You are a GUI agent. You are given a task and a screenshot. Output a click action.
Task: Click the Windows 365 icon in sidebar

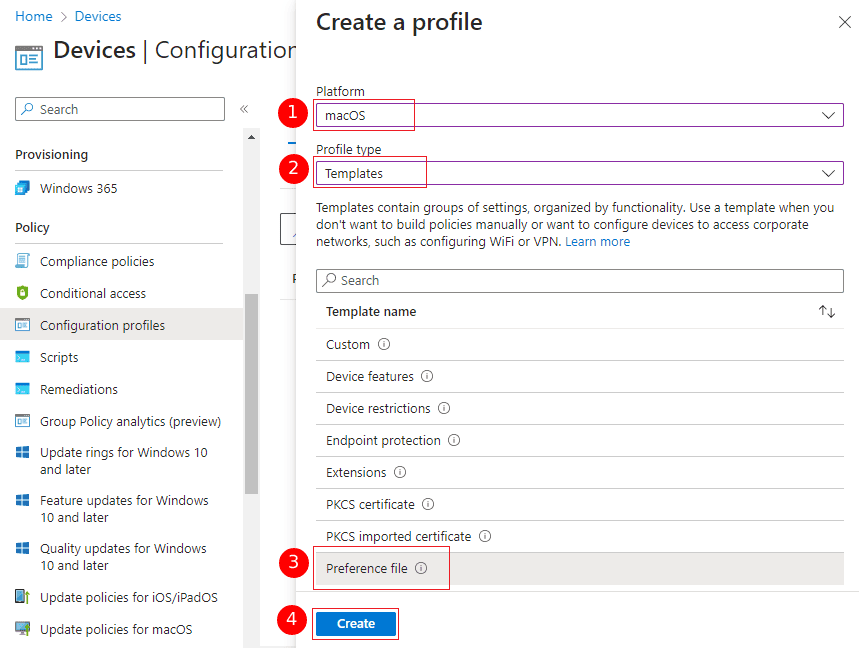[x=22, y=188]
